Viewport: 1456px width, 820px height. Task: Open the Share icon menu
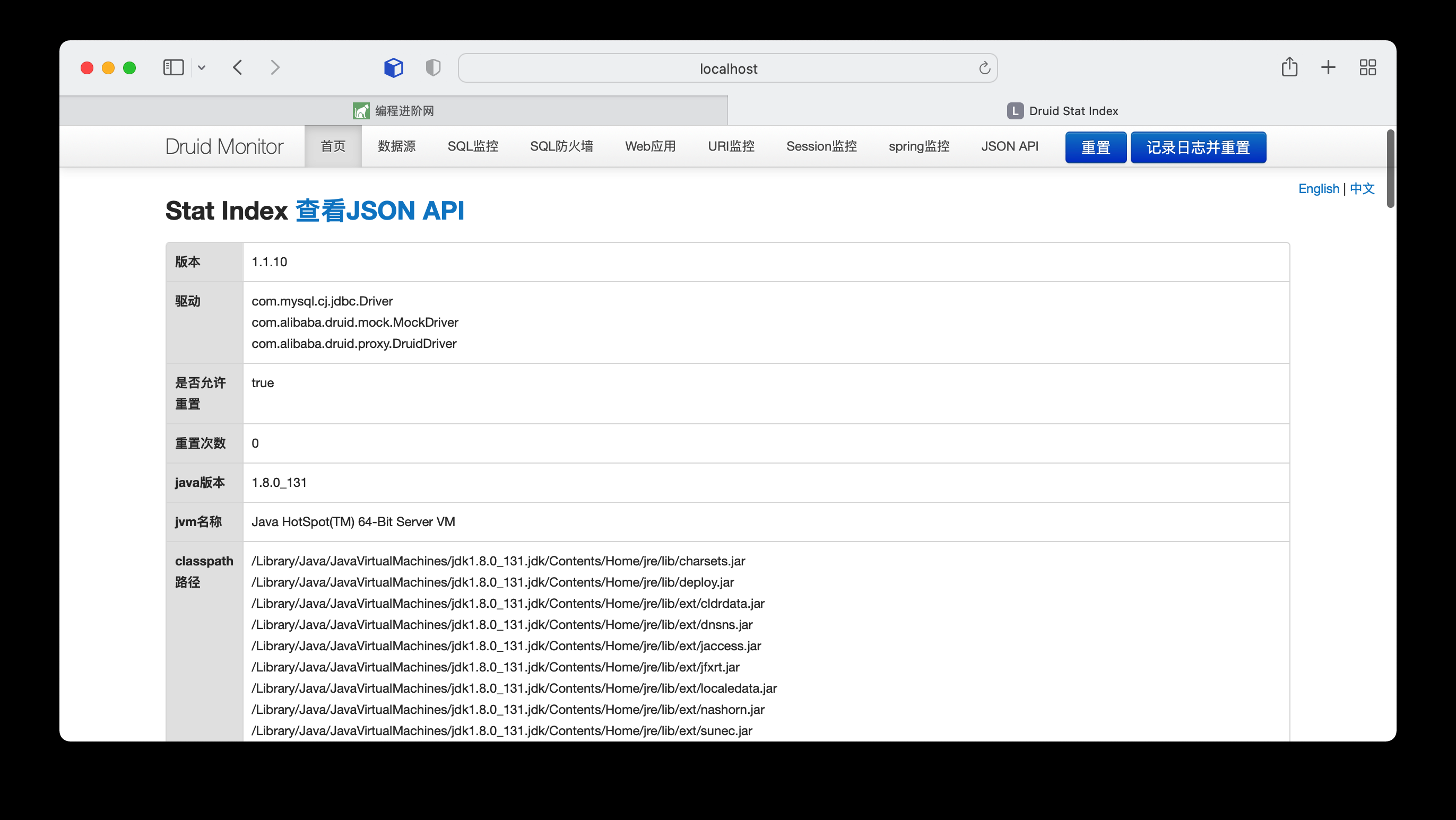(x=1289, y=67)
